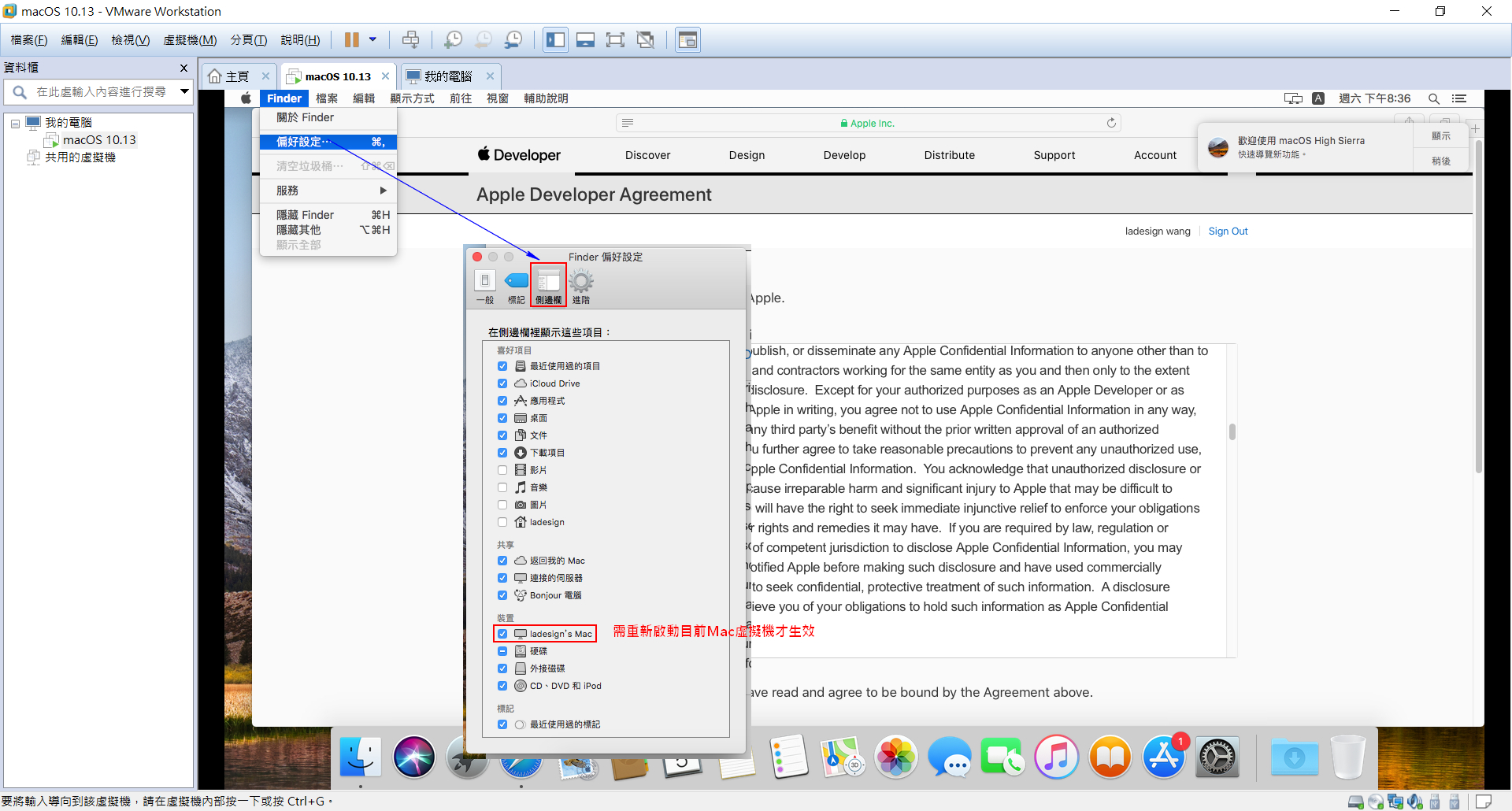
Task: Click the Sign Out link
Action: 1228,231
